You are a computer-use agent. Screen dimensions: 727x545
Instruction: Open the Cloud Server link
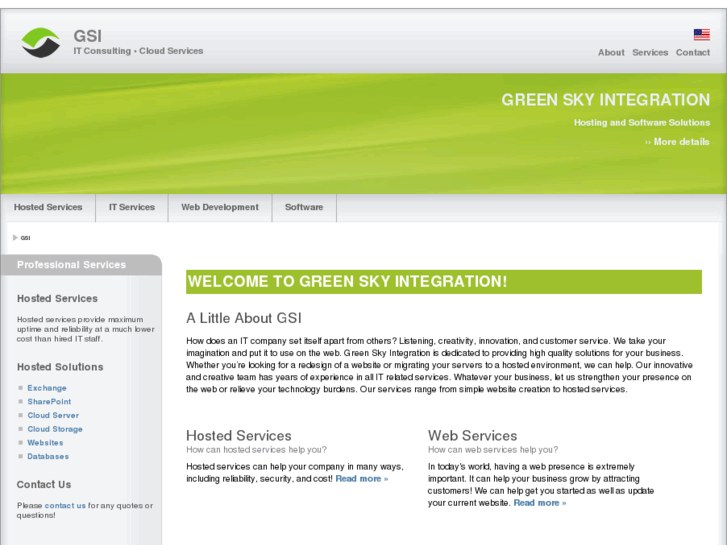[x=53, y=415]
